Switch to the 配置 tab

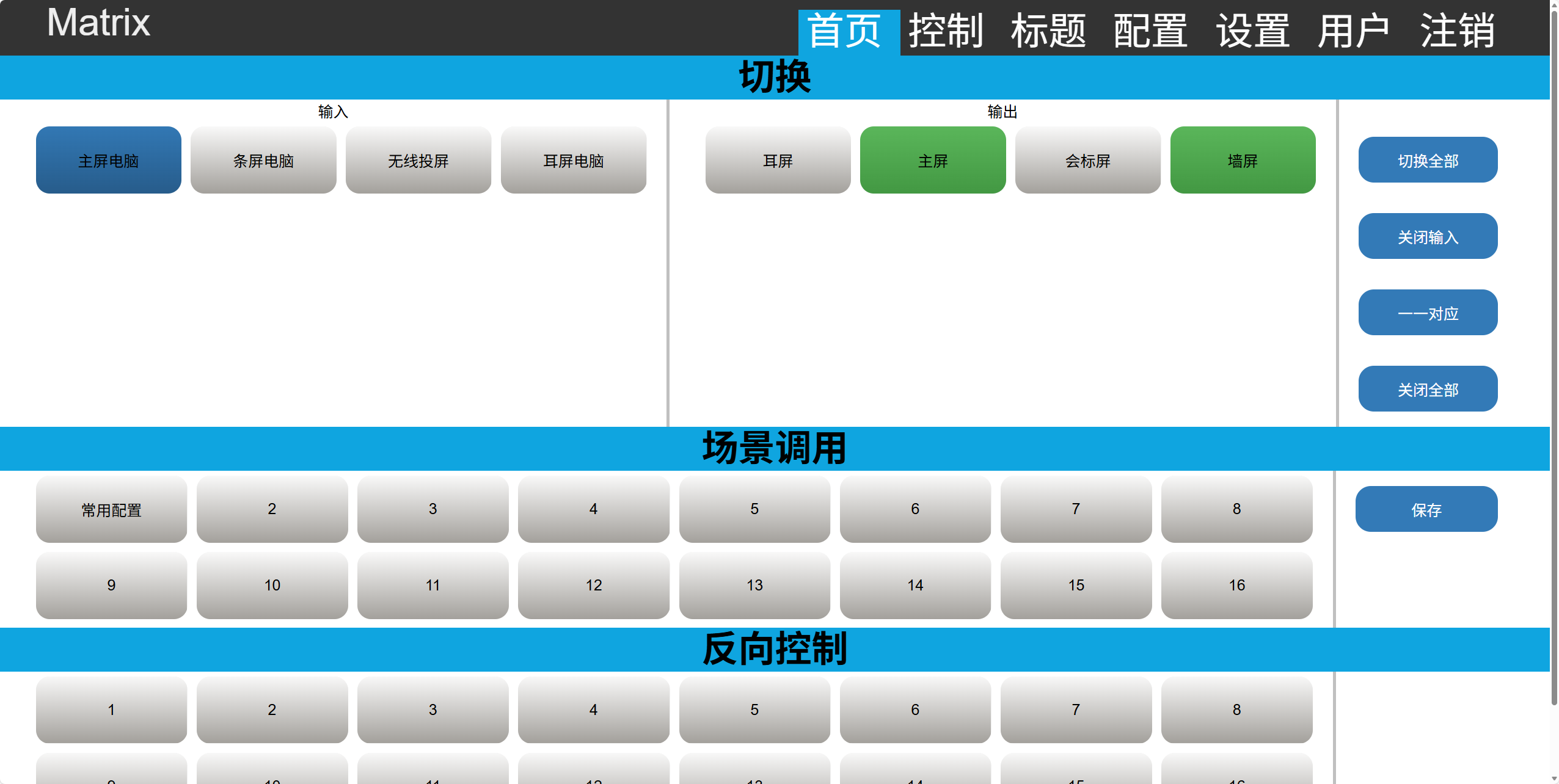1150,31
